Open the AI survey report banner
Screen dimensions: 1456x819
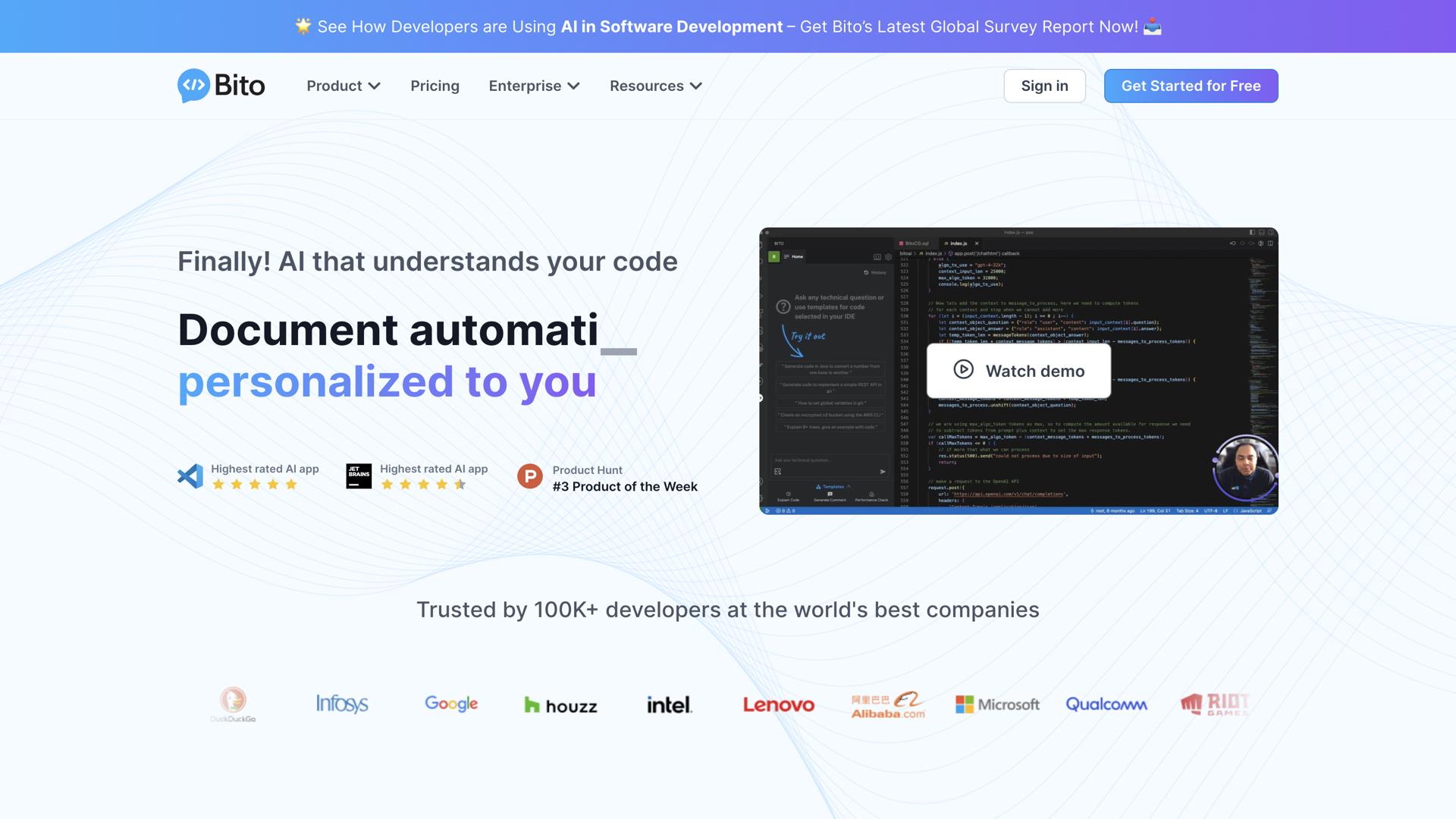coord(728,27)
